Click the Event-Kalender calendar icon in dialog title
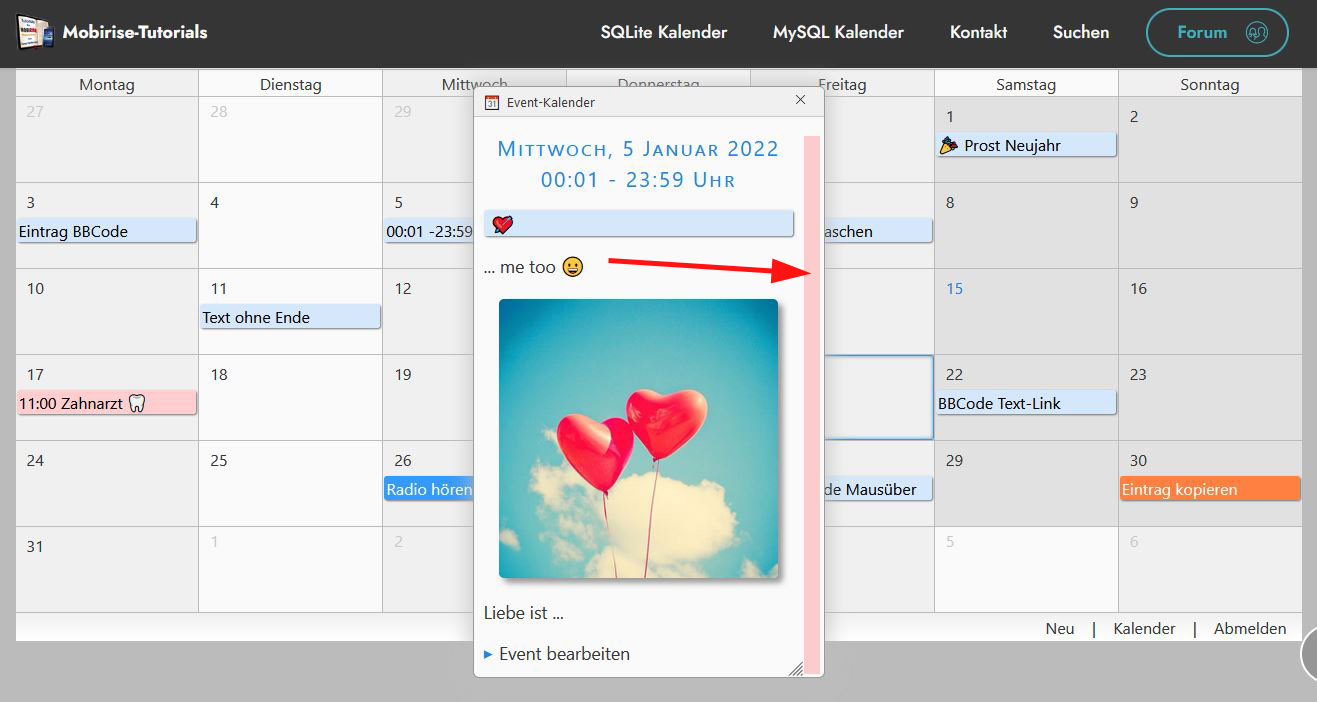The width and height of the screenshot is (1317, 702). pyautogui.click(x=491, y=102)
